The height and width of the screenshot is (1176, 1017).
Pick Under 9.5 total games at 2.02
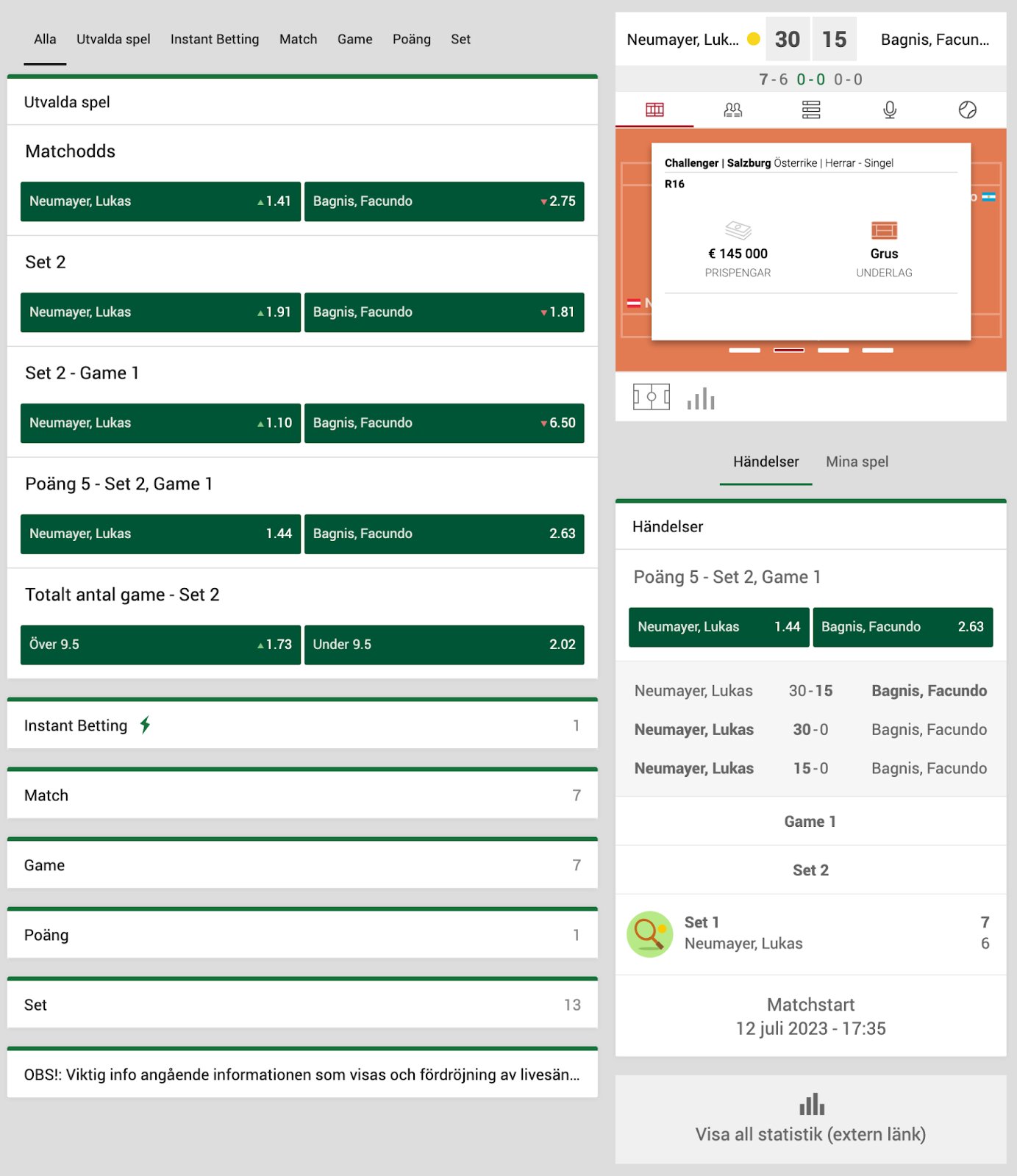pyautogui.click(x=443, y=645)
